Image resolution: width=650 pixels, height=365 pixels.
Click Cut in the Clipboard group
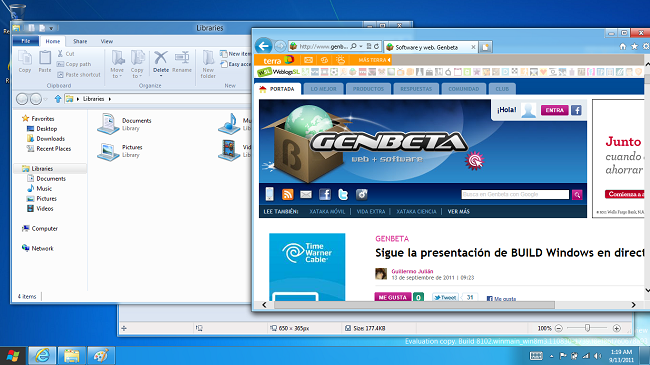pos(66,54)
